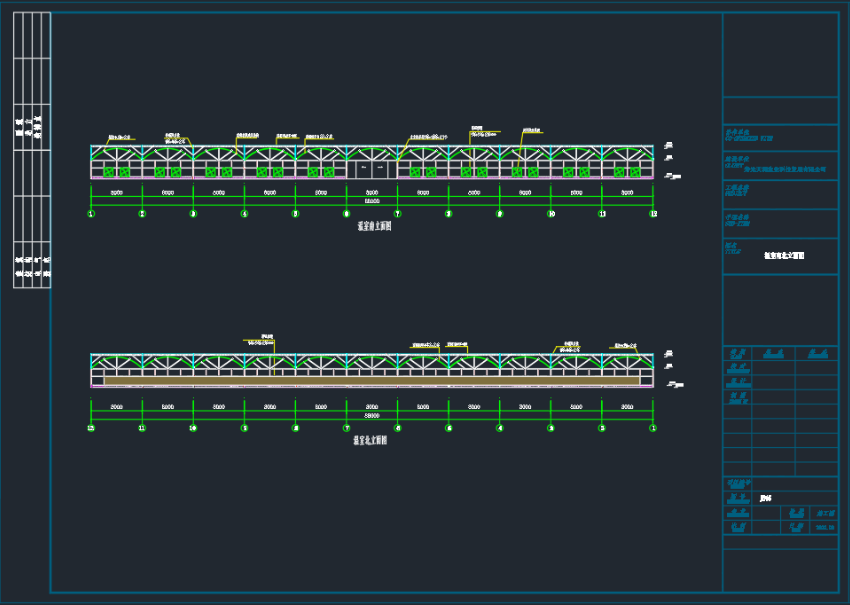Select the leftmost green window in upper elevation
The width and height of the screenshot is (850, 605).
[108, 171]
